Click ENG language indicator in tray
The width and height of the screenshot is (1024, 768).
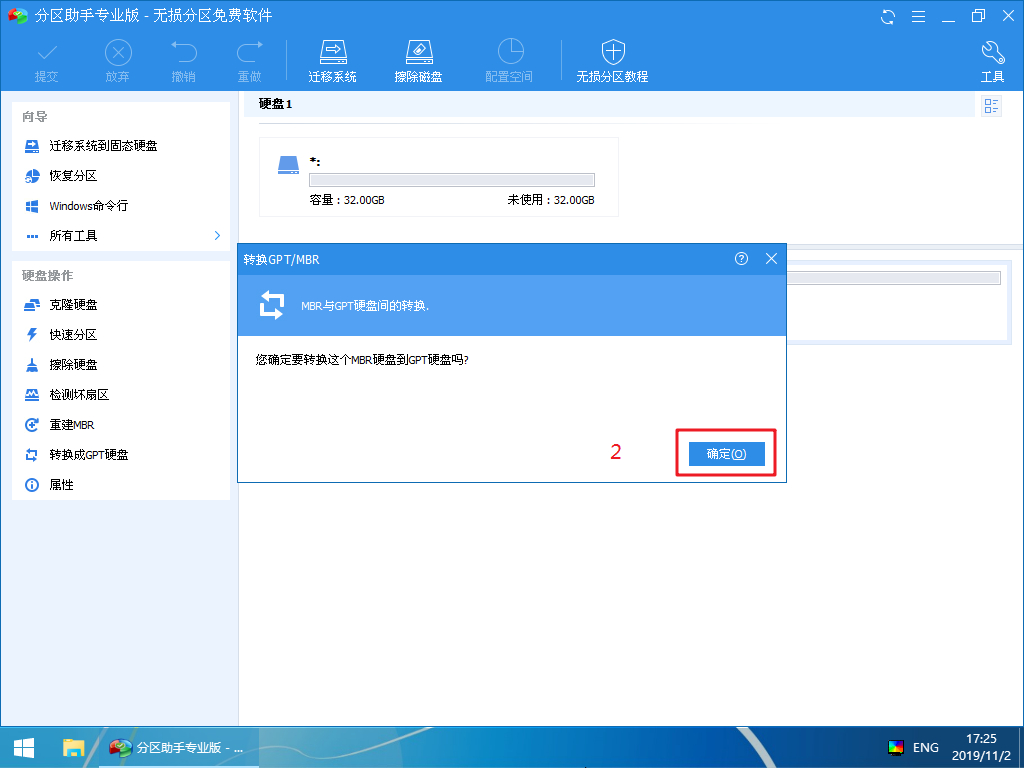(925, 747)
